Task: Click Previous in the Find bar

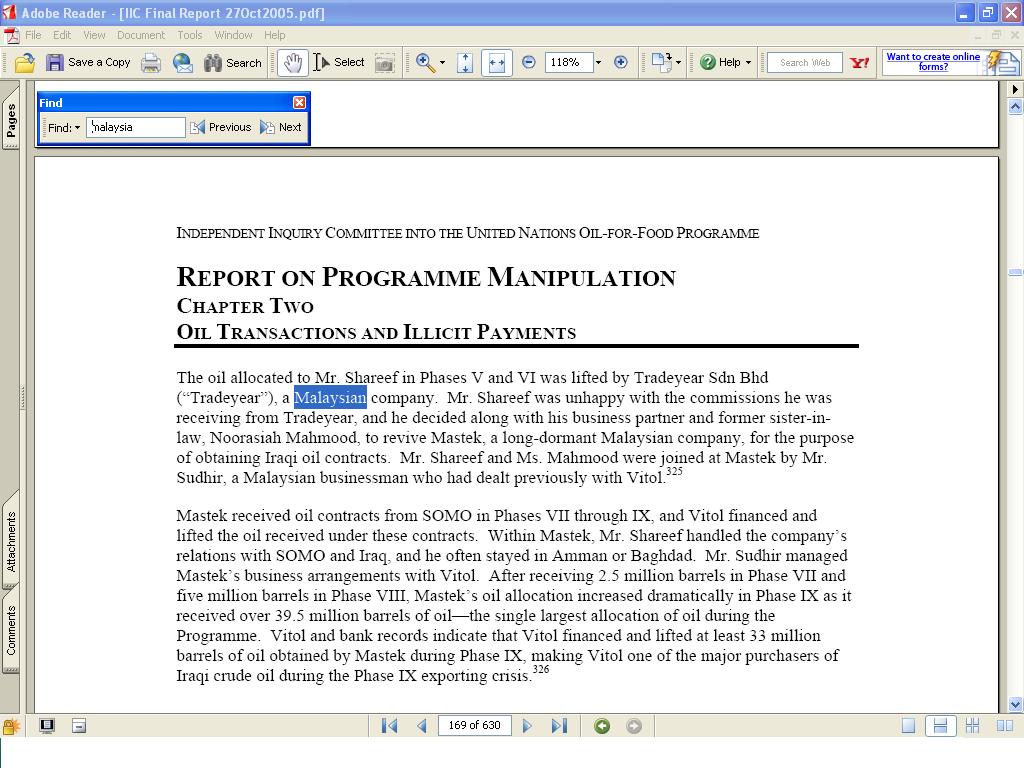Action: pos(221,127)
